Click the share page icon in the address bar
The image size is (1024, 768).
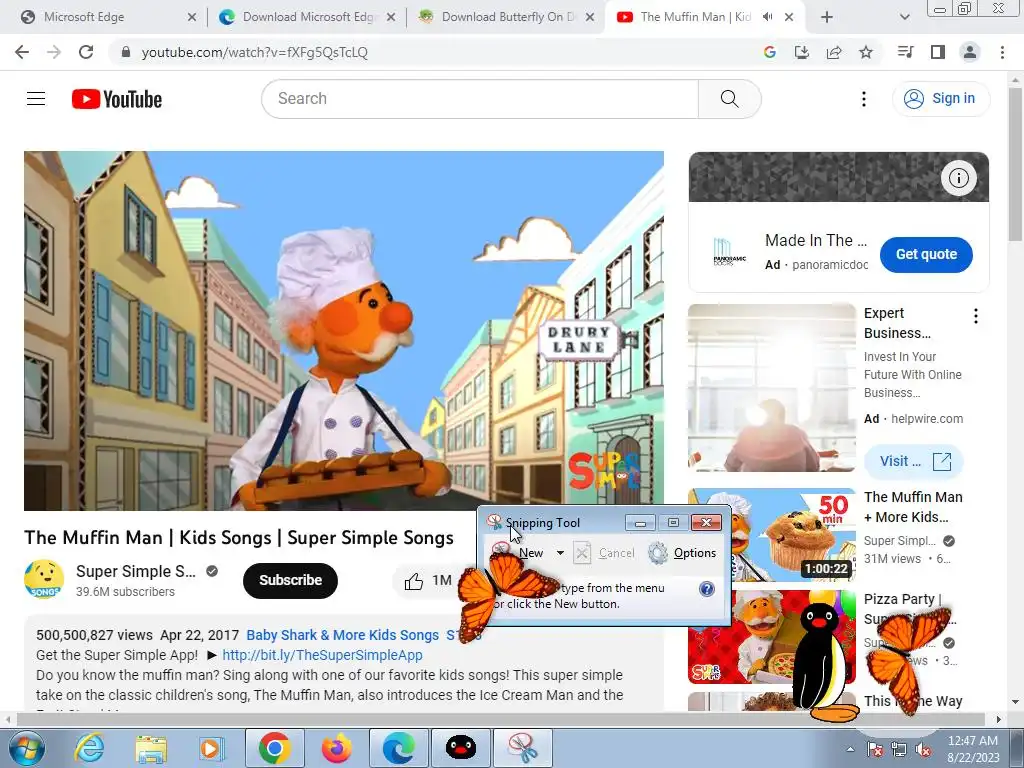[834, 52]
